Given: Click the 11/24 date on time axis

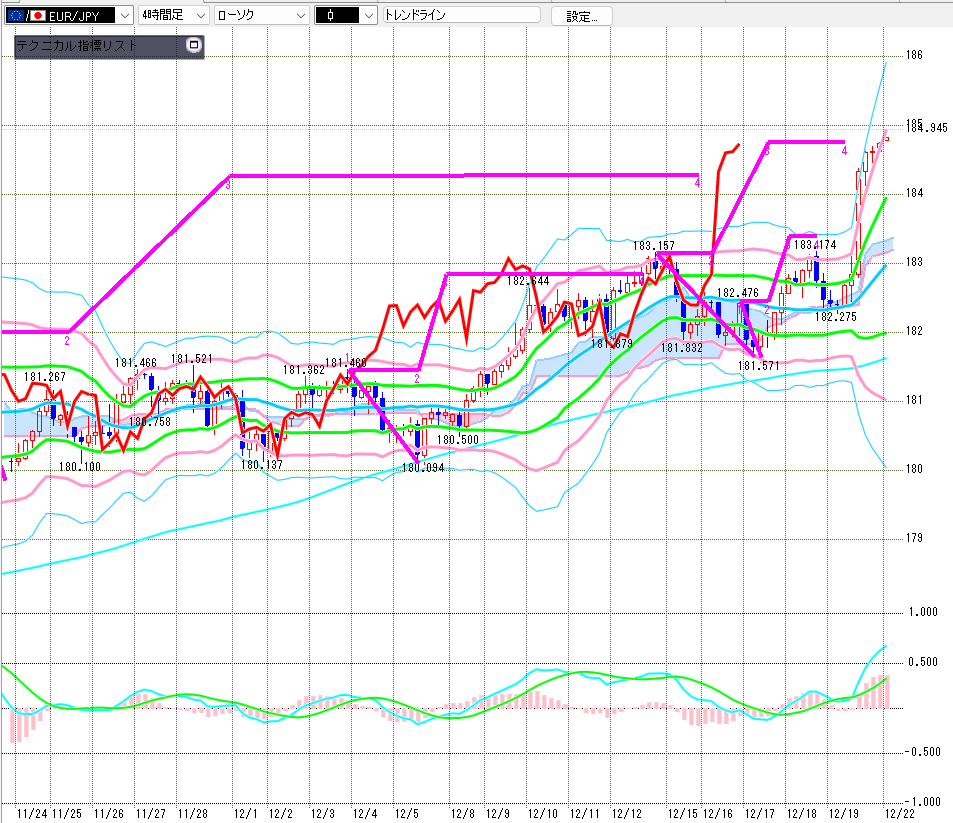Looking at the screenshot, I should [x=33, y=814].
